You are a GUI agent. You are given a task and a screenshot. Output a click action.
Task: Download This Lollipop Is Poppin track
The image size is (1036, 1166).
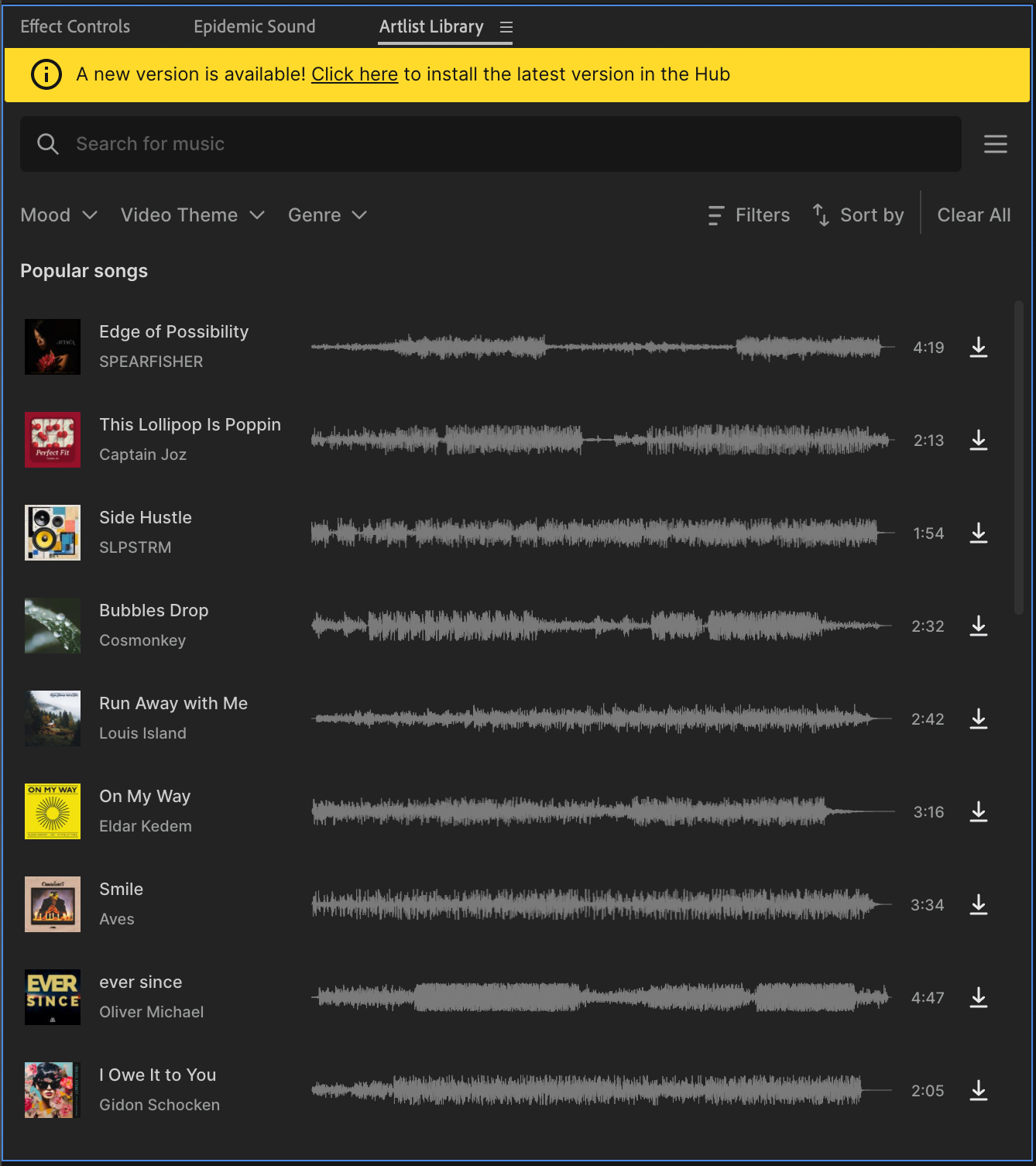click(979, 440)
